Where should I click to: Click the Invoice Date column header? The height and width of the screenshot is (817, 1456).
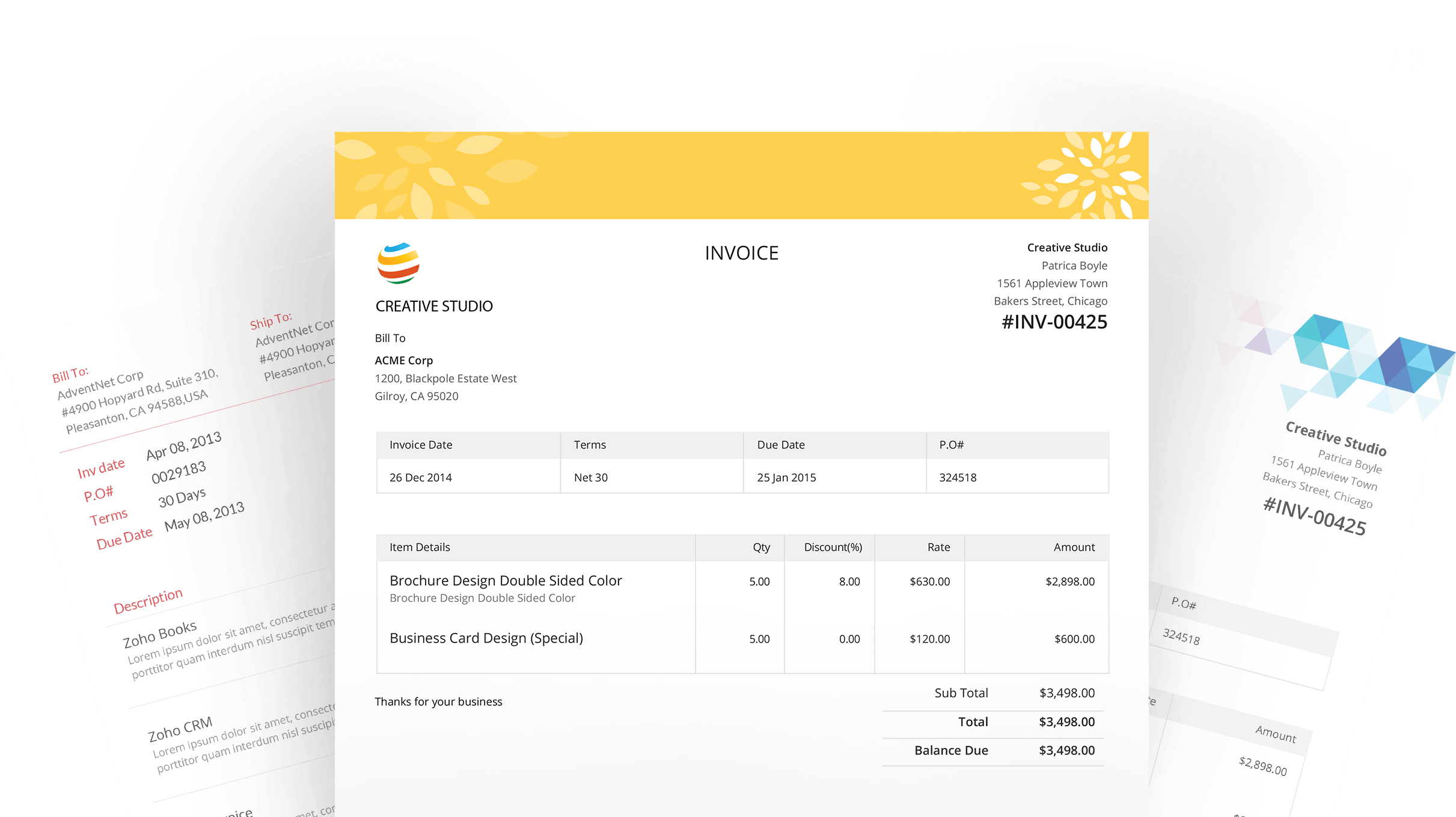(421, 445)
